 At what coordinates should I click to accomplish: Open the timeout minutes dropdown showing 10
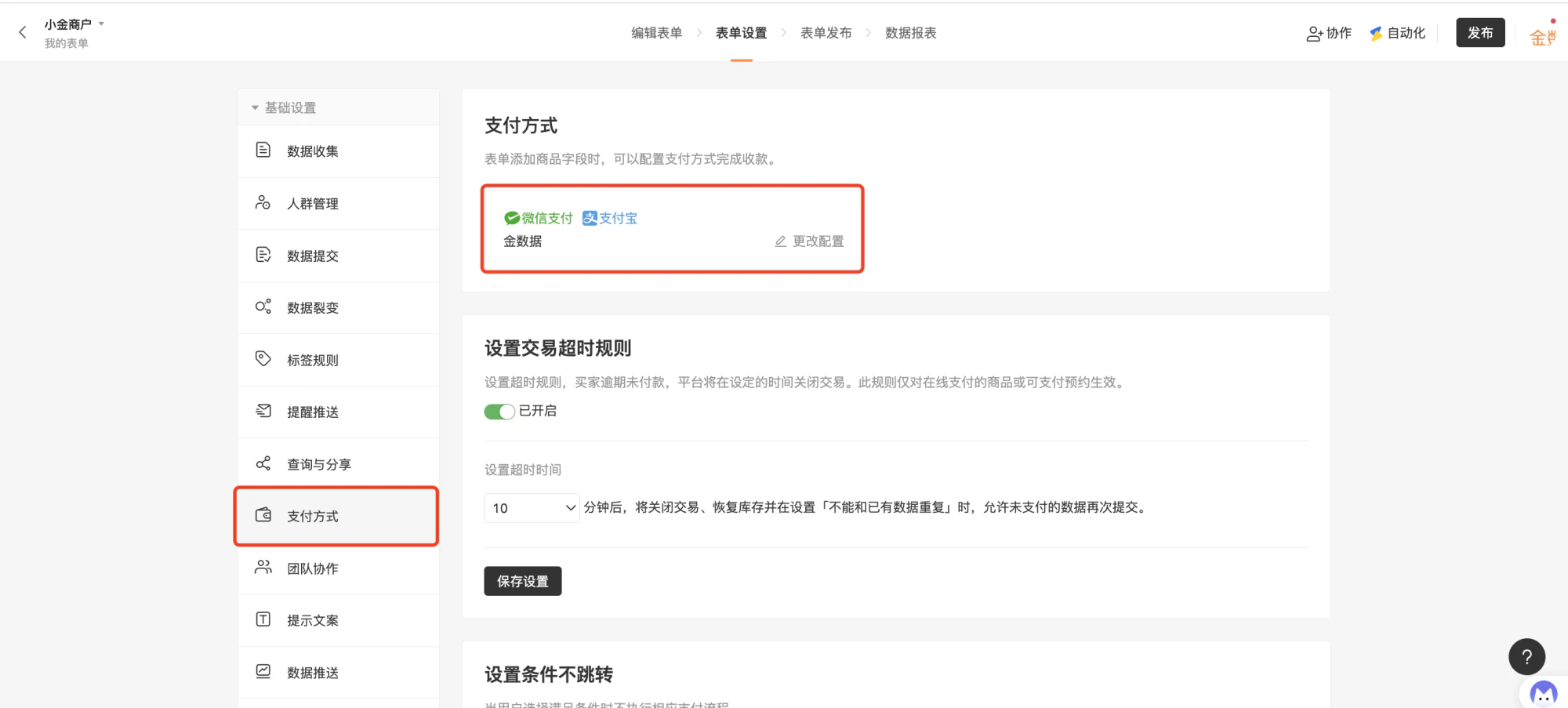point(532,508)
